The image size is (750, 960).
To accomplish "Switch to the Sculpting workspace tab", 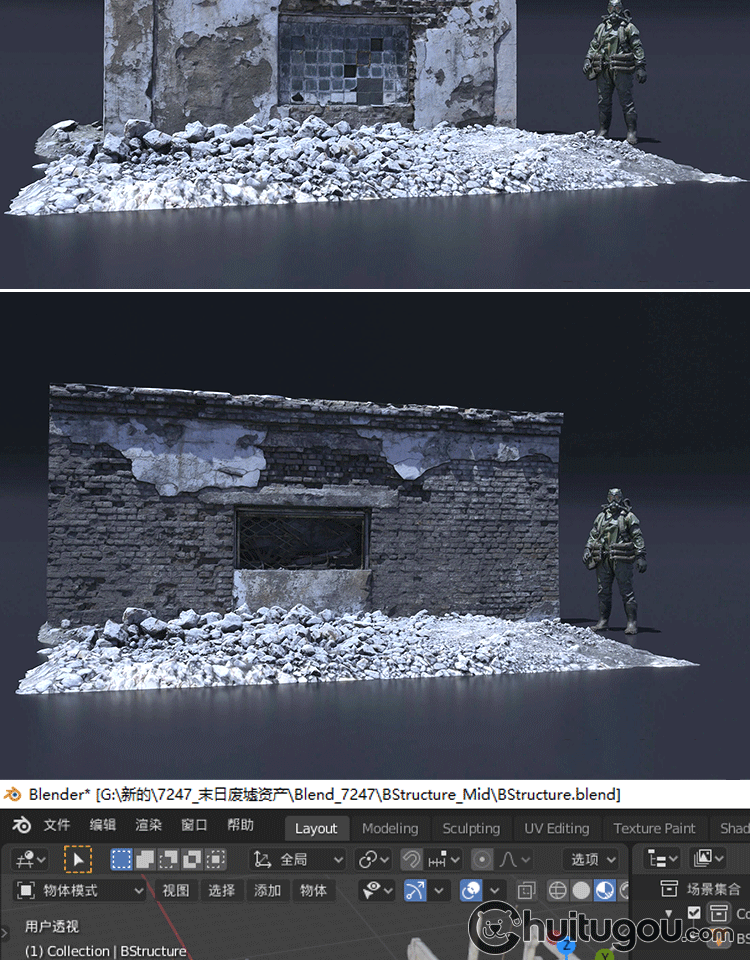I will point(471,828).
